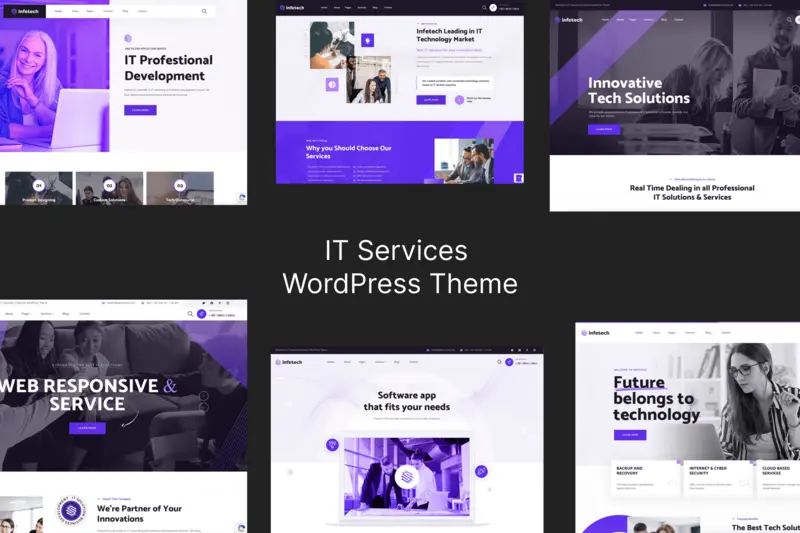Click purple button under IT Professional Development
The width and height of the screenshot is (800, 533).
pos(140,110)
